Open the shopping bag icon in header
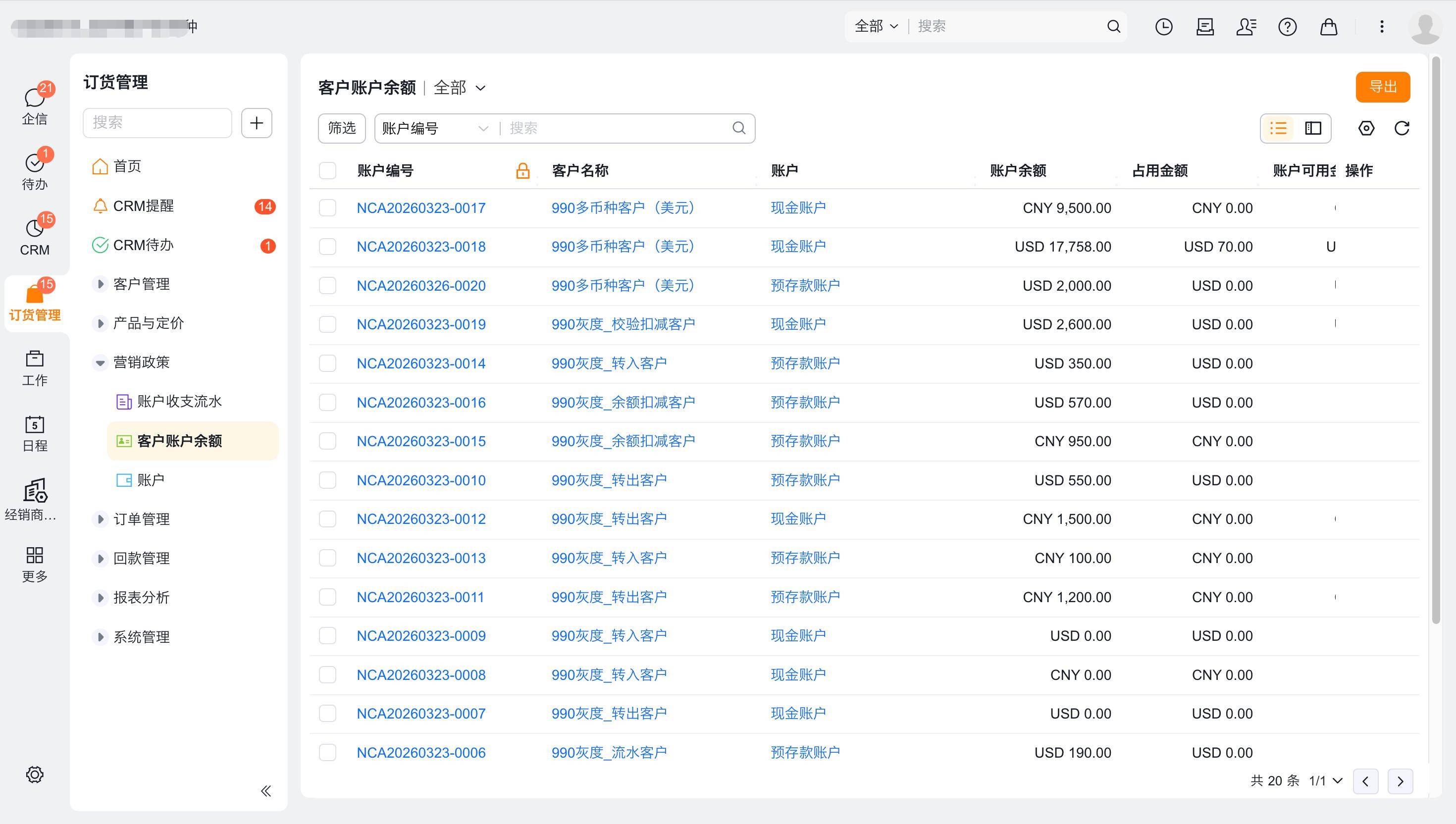The image size is (1456, 824). 1328,27
